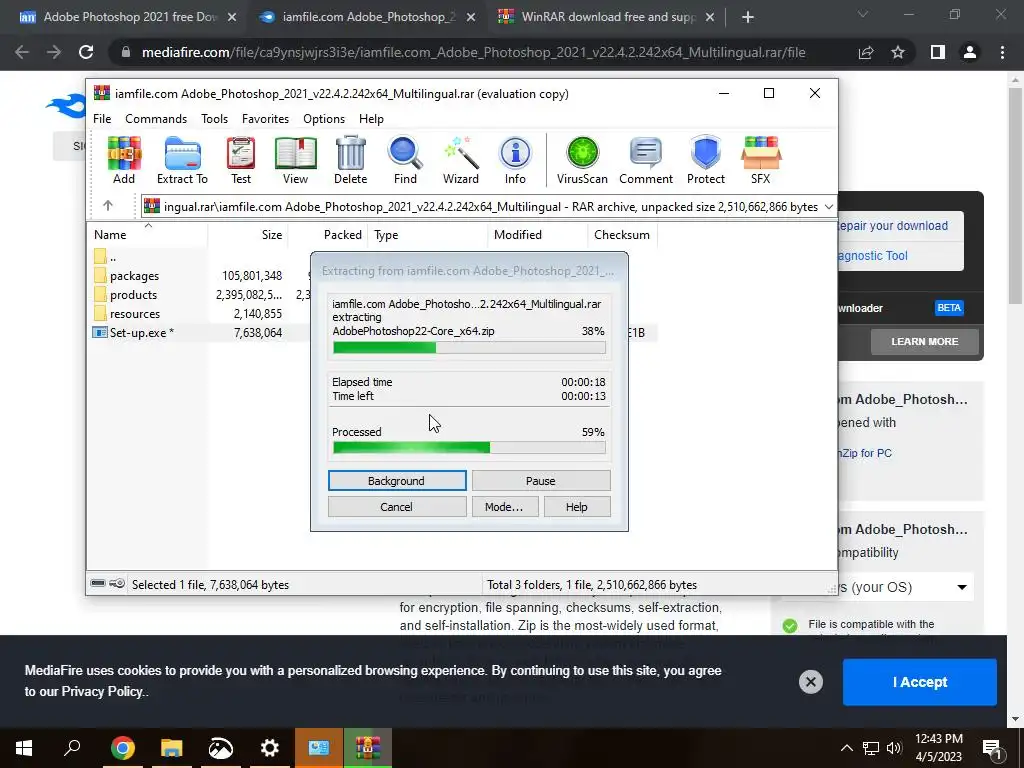The height and width of the screenshot is (768, 1024).
Task: Click the file extraction progress bar at 38%
Action: pos(469,348)
